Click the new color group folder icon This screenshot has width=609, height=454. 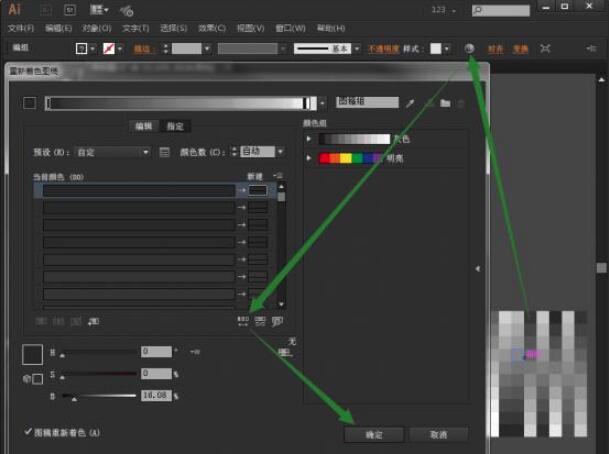coord(445,103)
